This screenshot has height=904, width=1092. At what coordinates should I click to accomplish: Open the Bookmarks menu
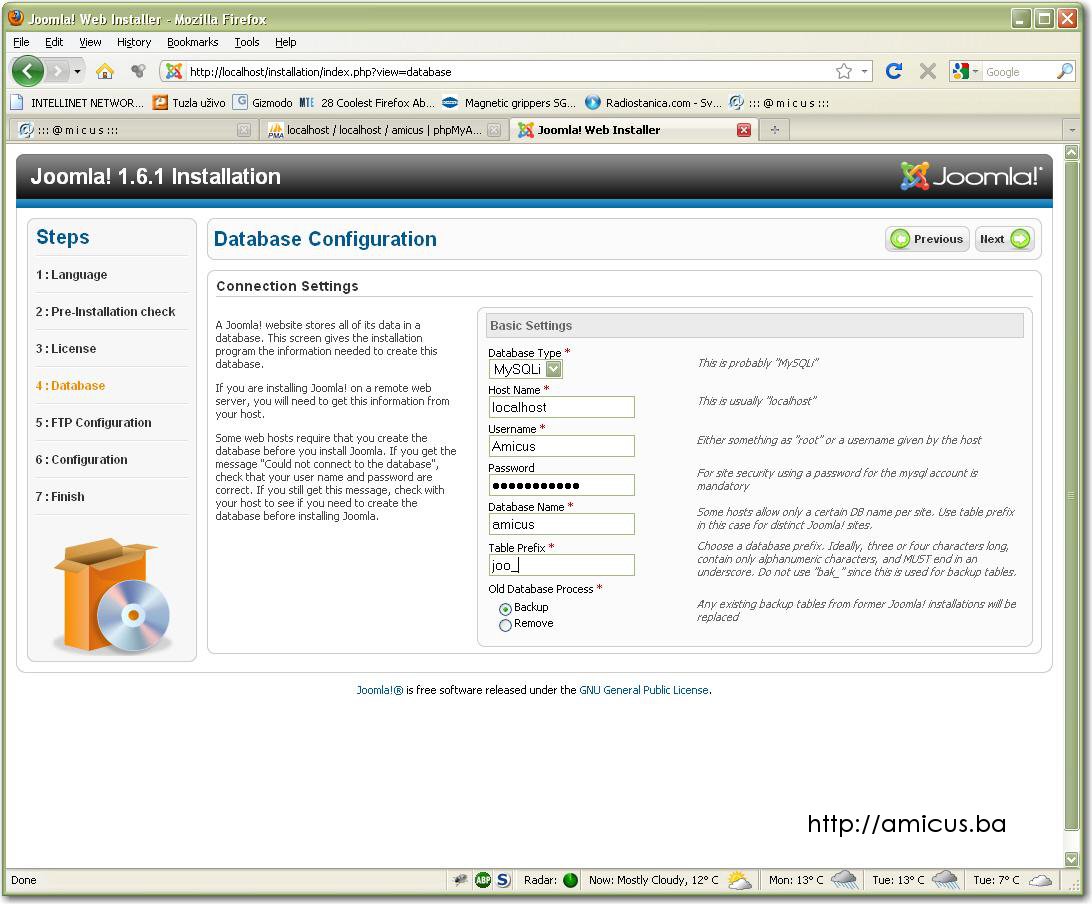pyautogui.click(x=192, y=42)
